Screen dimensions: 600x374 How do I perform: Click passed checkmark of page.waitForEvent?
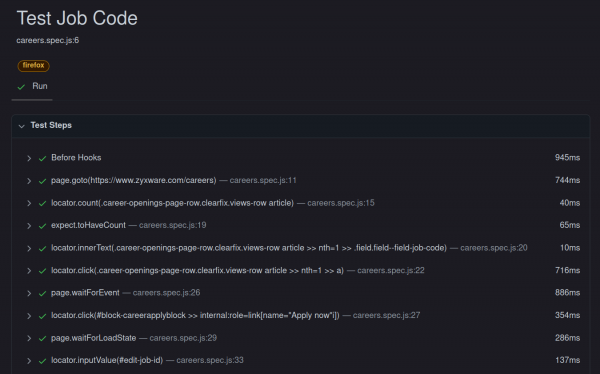[42, 293]
